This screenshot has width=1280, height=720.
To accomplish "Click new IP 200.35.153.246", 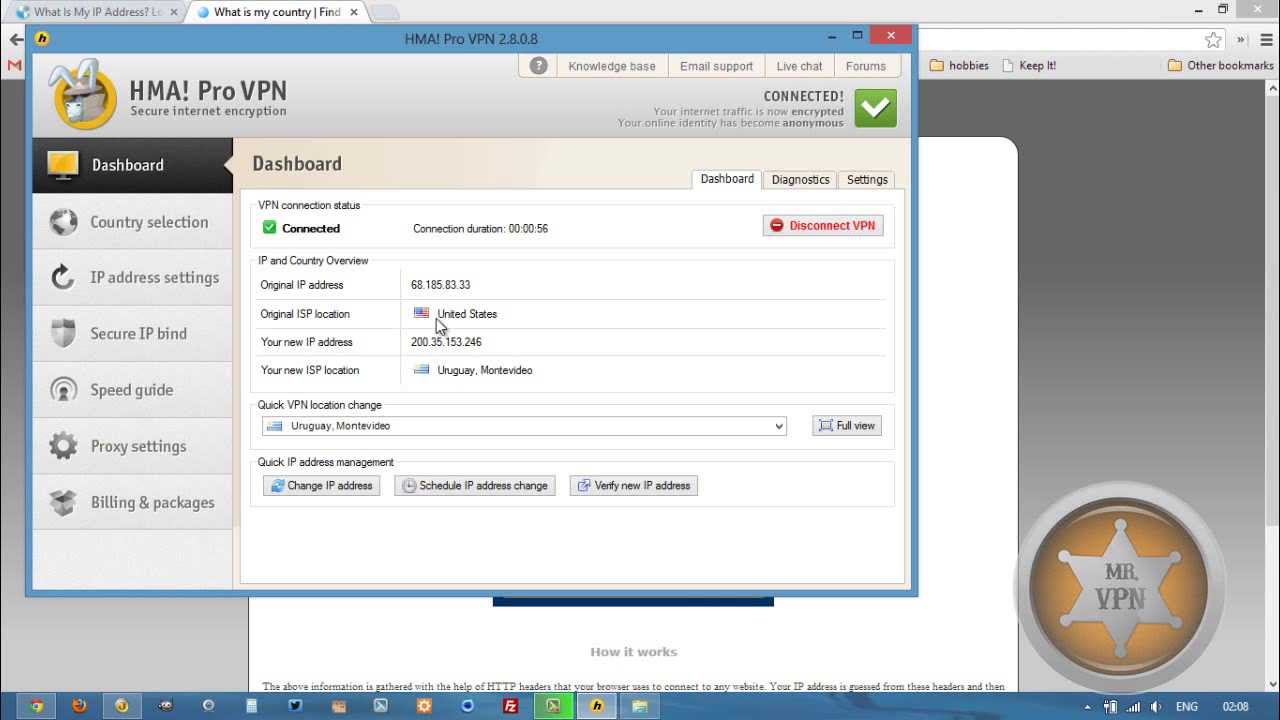I will [x=446, y=342].
